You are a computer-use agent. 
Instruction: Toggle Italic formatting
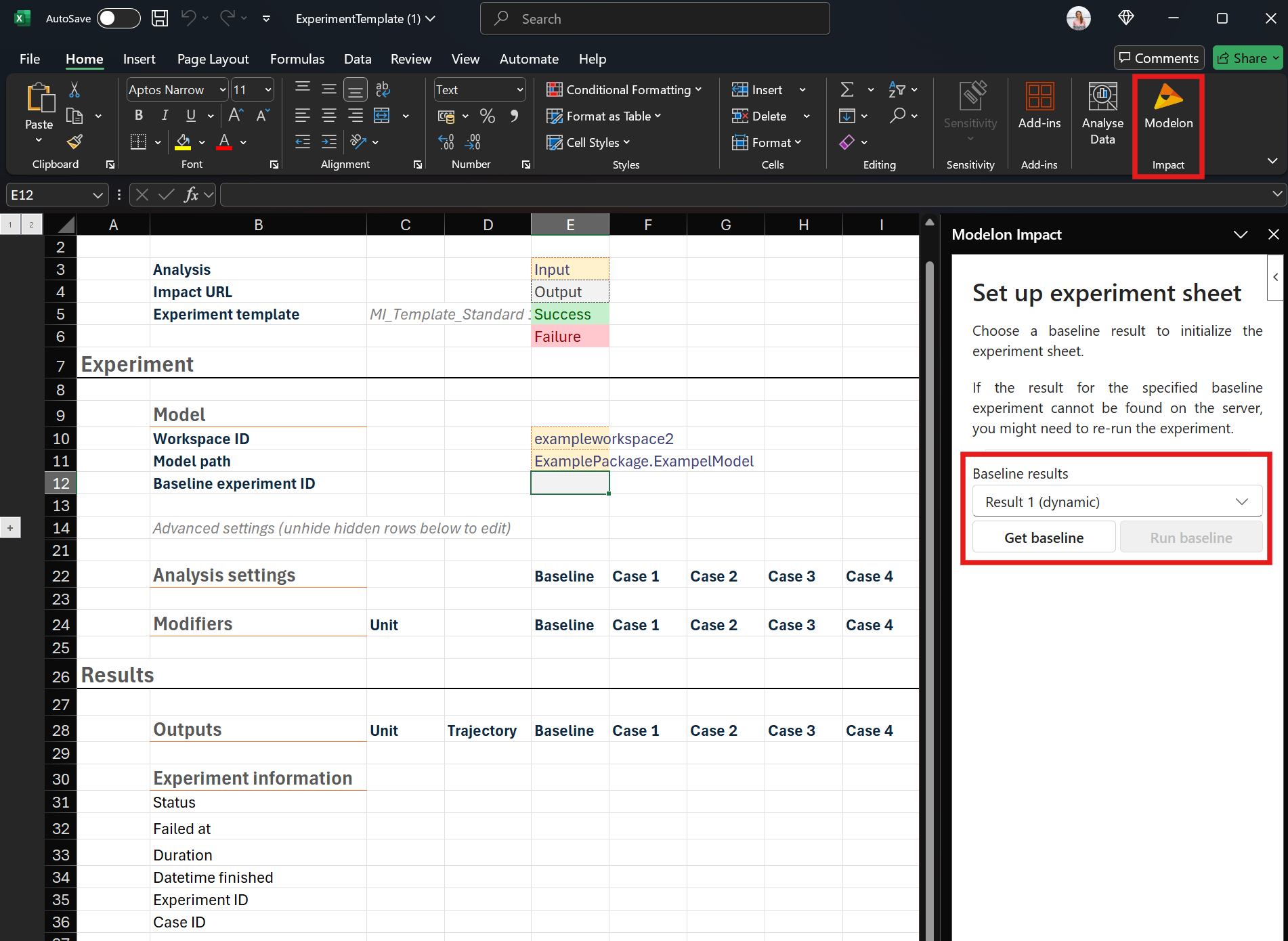point(165,116)
